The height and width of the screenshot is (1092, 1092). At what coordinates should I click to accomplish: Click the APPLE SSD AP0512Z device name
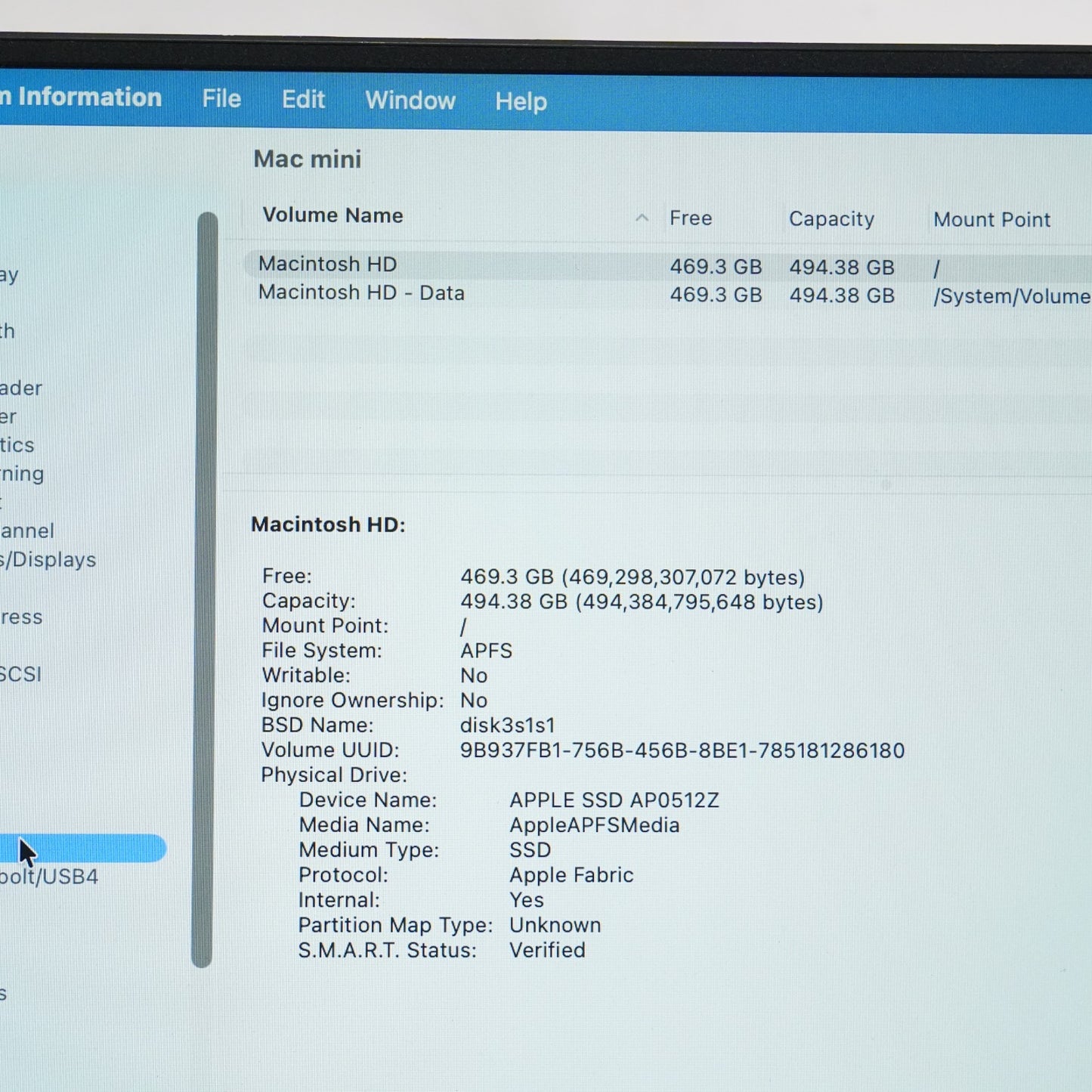[614, 800]
